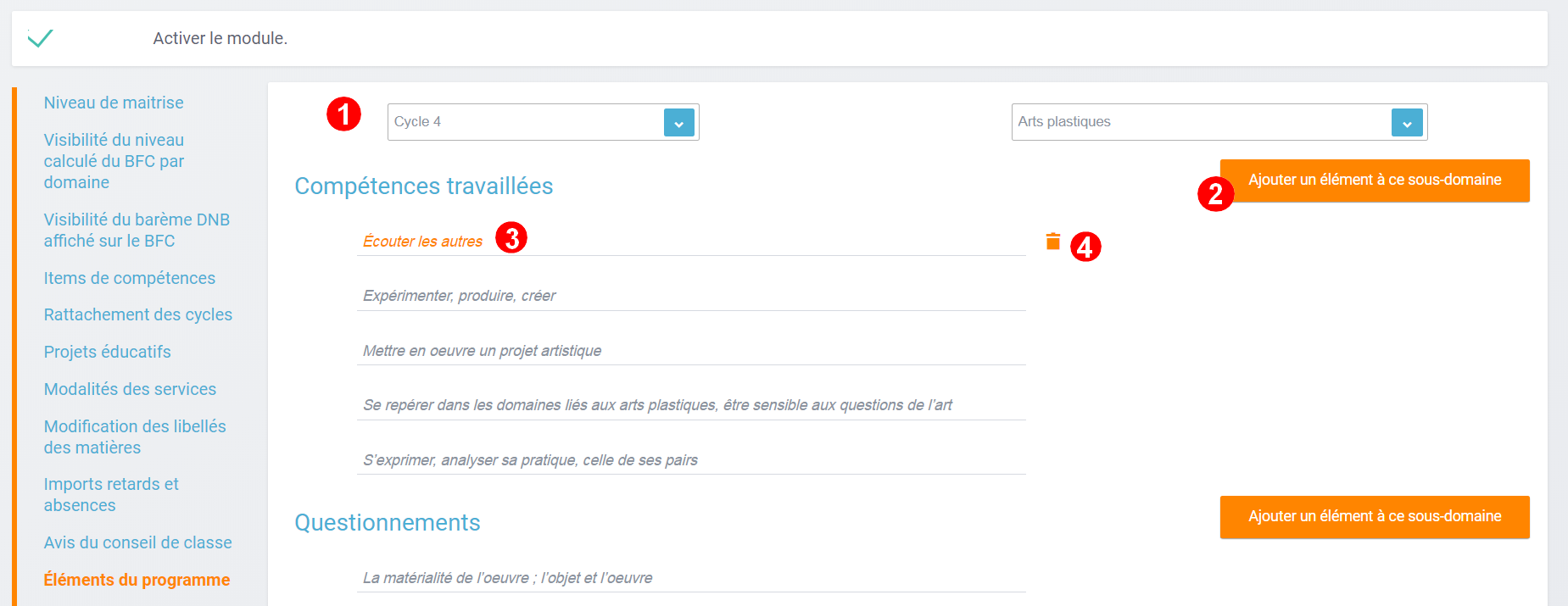This screenshot has height=606, width=1568.
Task: Open the Arts plastiques dropdown arrow
Action: click(1407, 123)
